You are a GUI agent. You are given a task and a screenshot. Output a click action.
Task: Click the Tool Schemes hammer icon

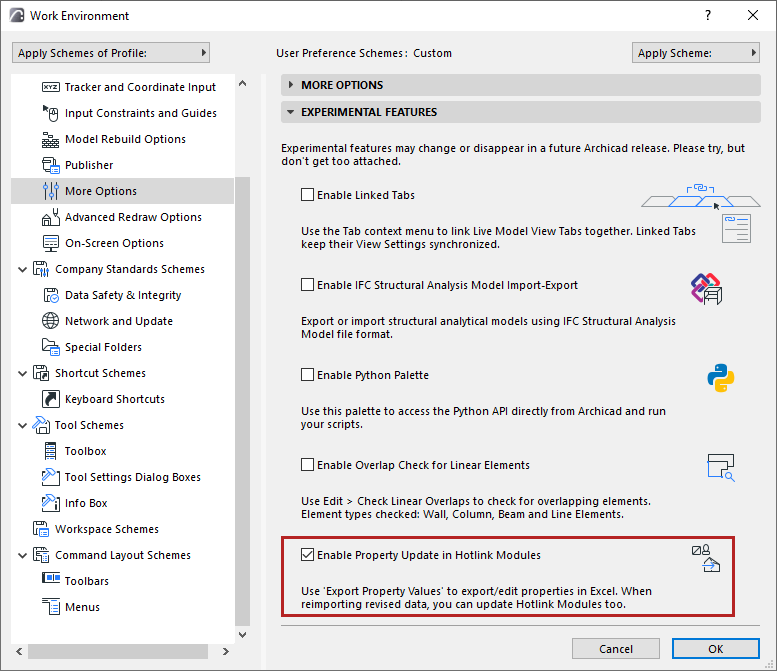coord(41,425)
